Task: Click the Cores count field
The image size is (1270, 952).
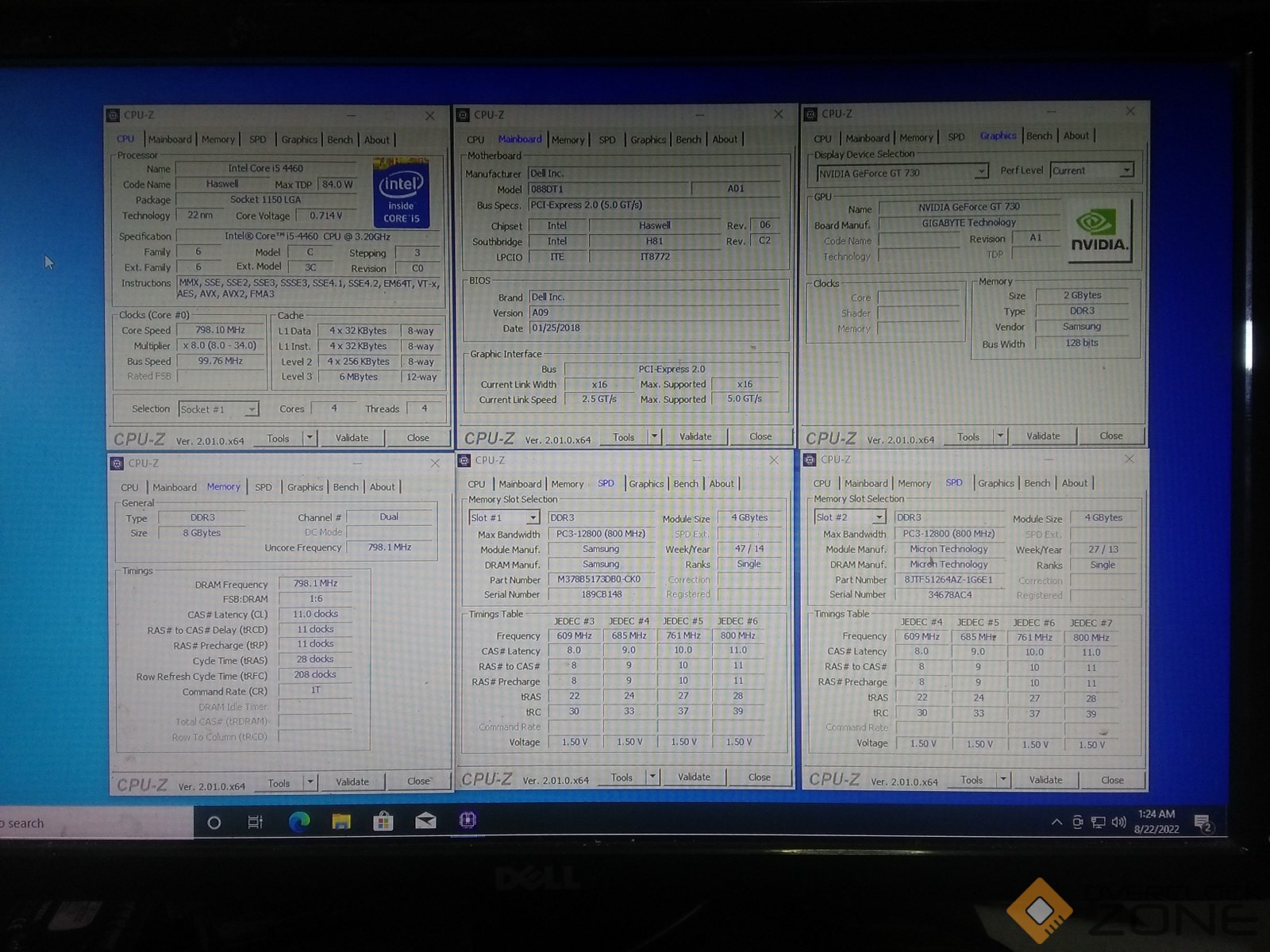Action: coord(334,409)
